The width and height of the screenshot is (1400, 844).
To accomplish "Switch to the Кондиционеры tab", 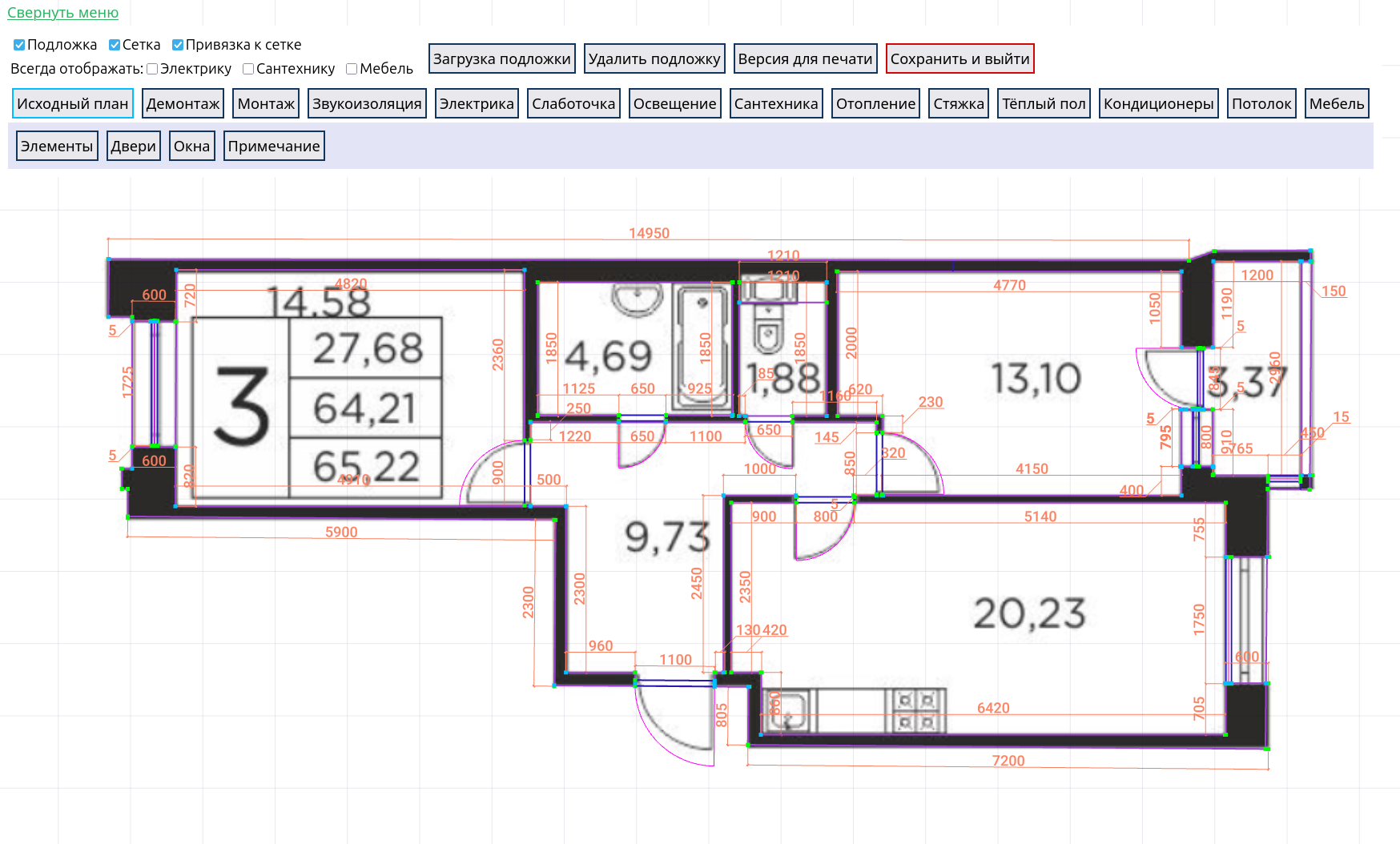I will coord(1158,103).
